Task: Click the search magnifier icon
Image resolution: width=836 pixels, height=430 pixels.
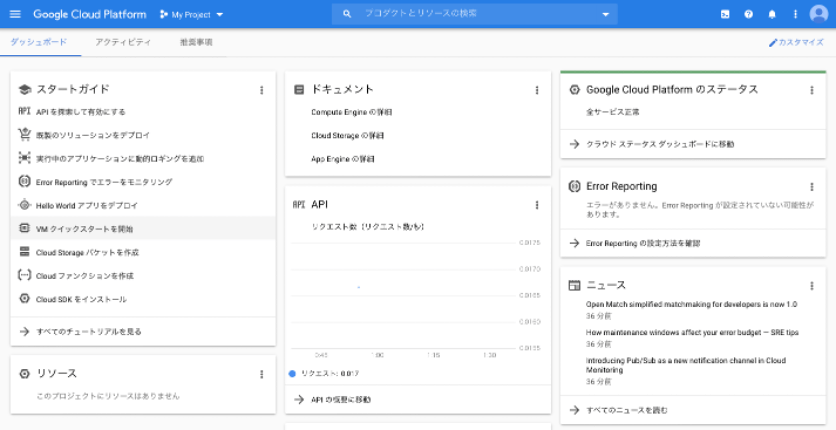Action: click(x=347, y=14)
